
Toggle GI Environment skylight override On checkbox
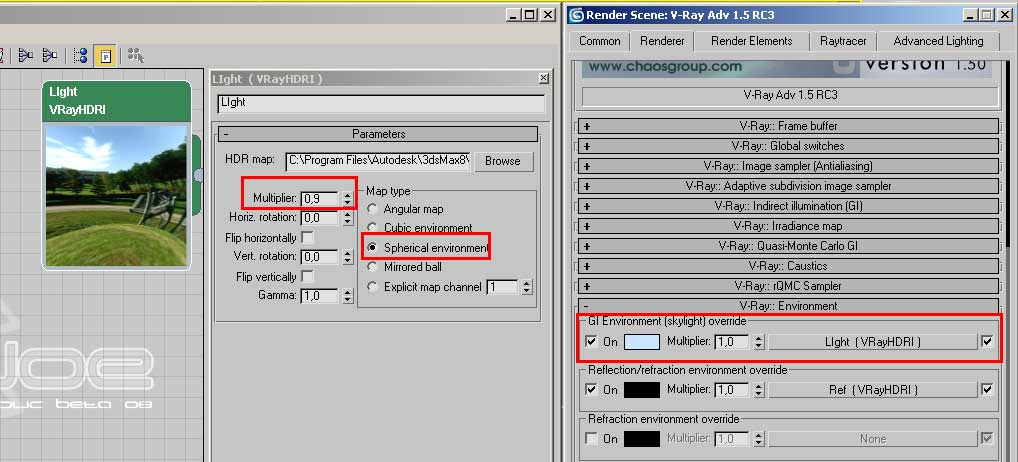(x=591, y=342)
